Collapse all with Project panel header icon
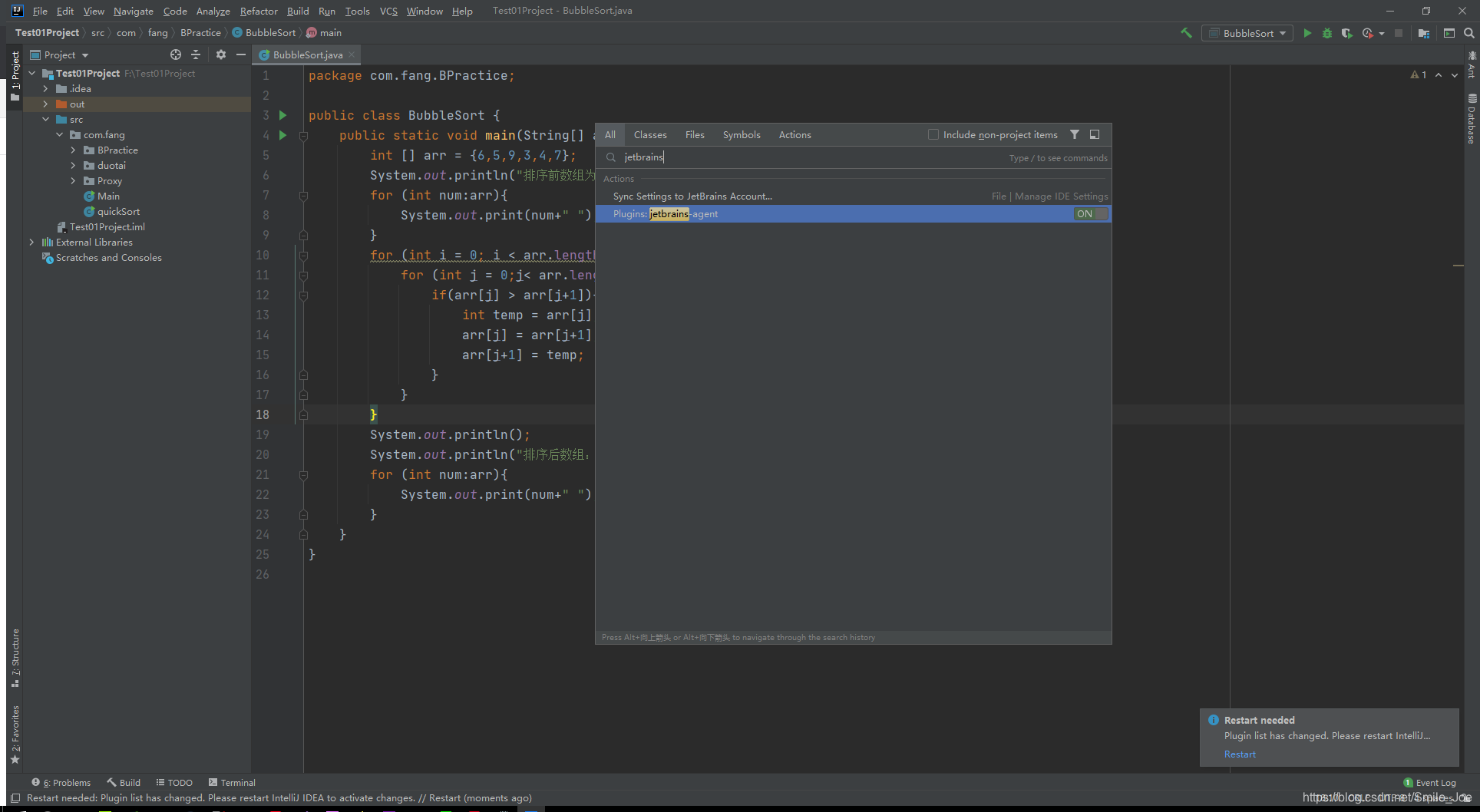Image resolution: width=1480 pixels, height=812 pixels. (196, 54)
